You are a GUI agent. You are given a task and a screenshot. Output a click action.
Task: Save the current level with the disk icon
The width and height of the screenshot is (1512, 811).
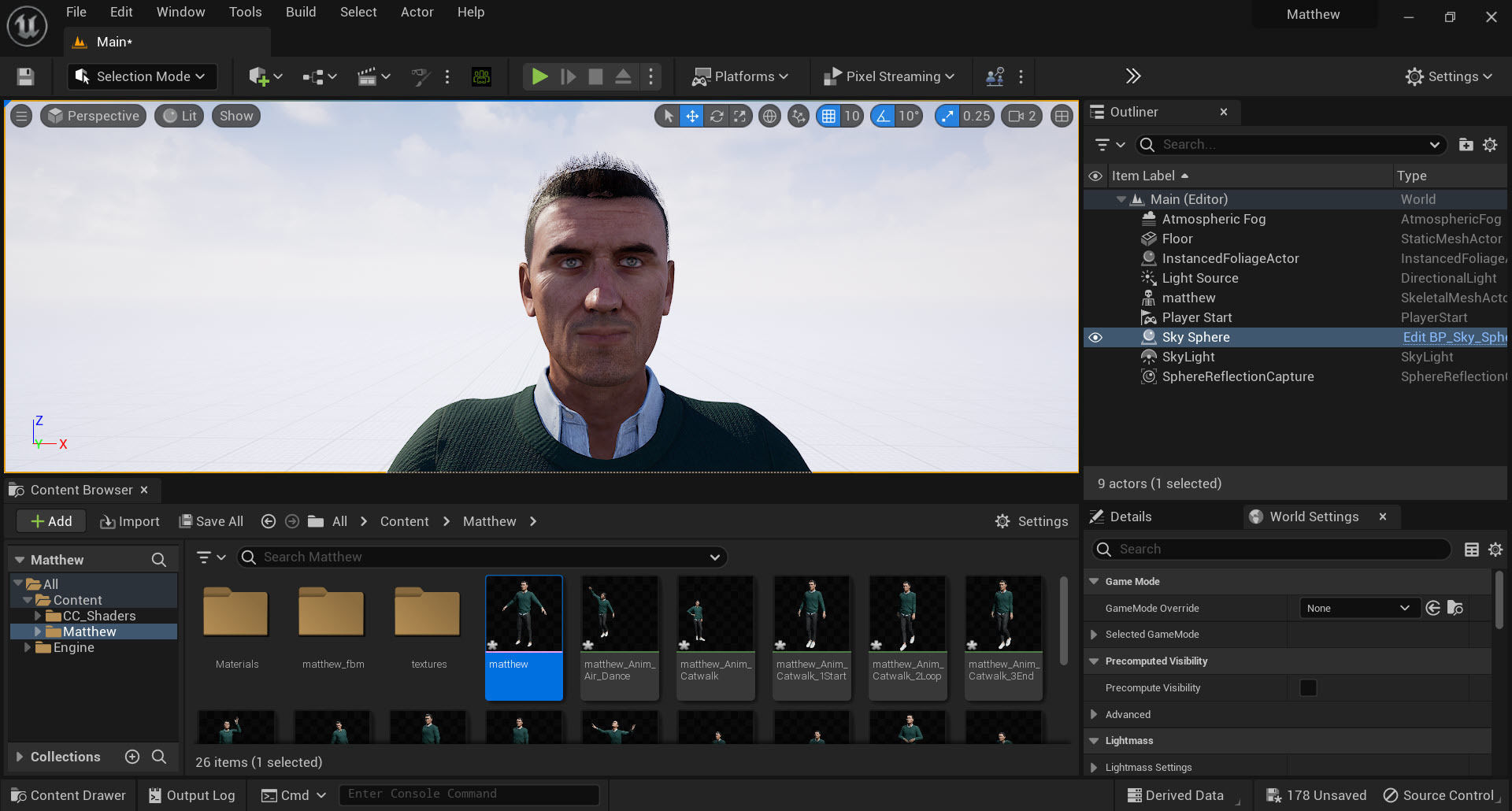coord(25,76)
